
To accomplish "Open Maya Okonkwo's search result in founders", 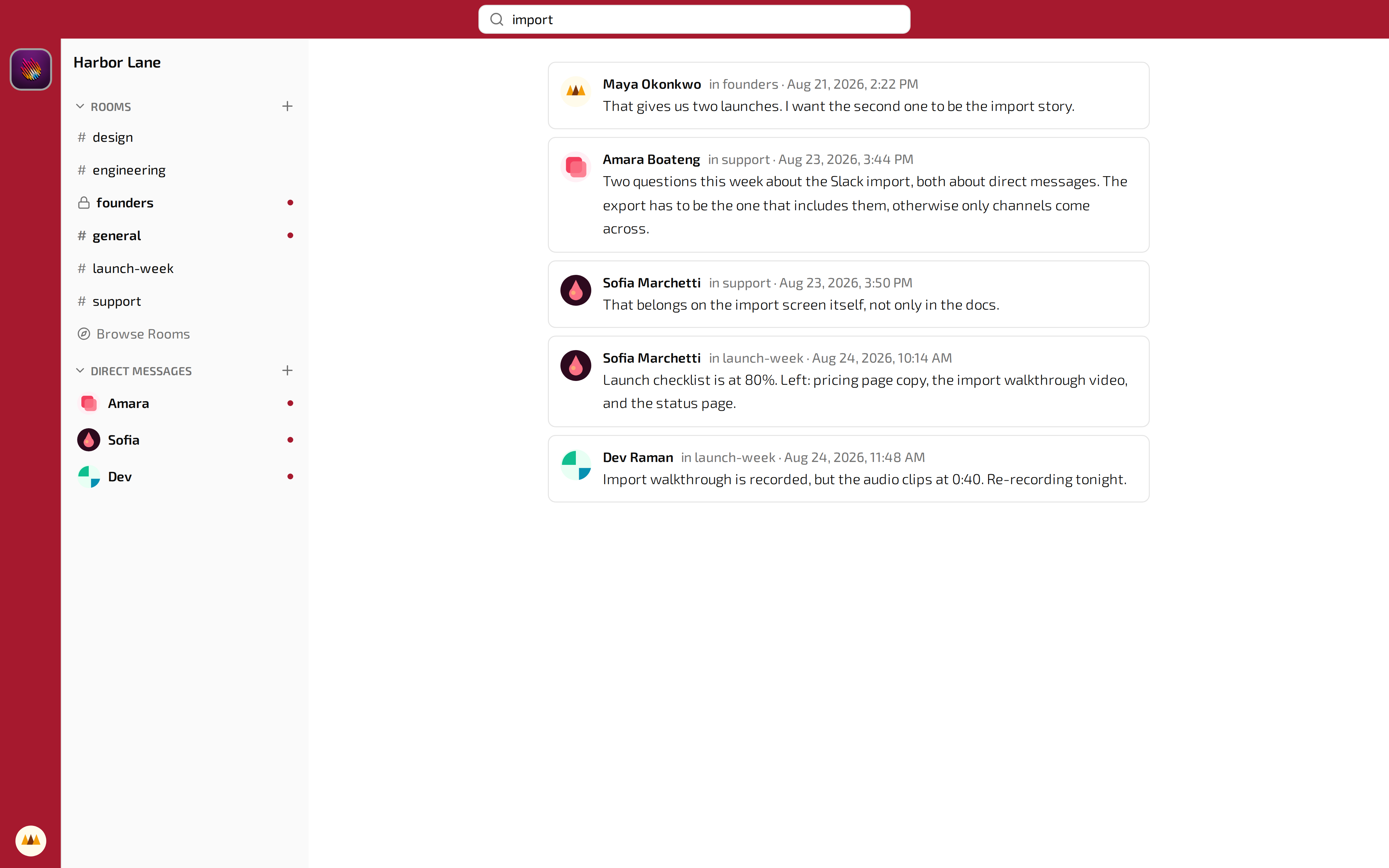I will pos(848,95).
